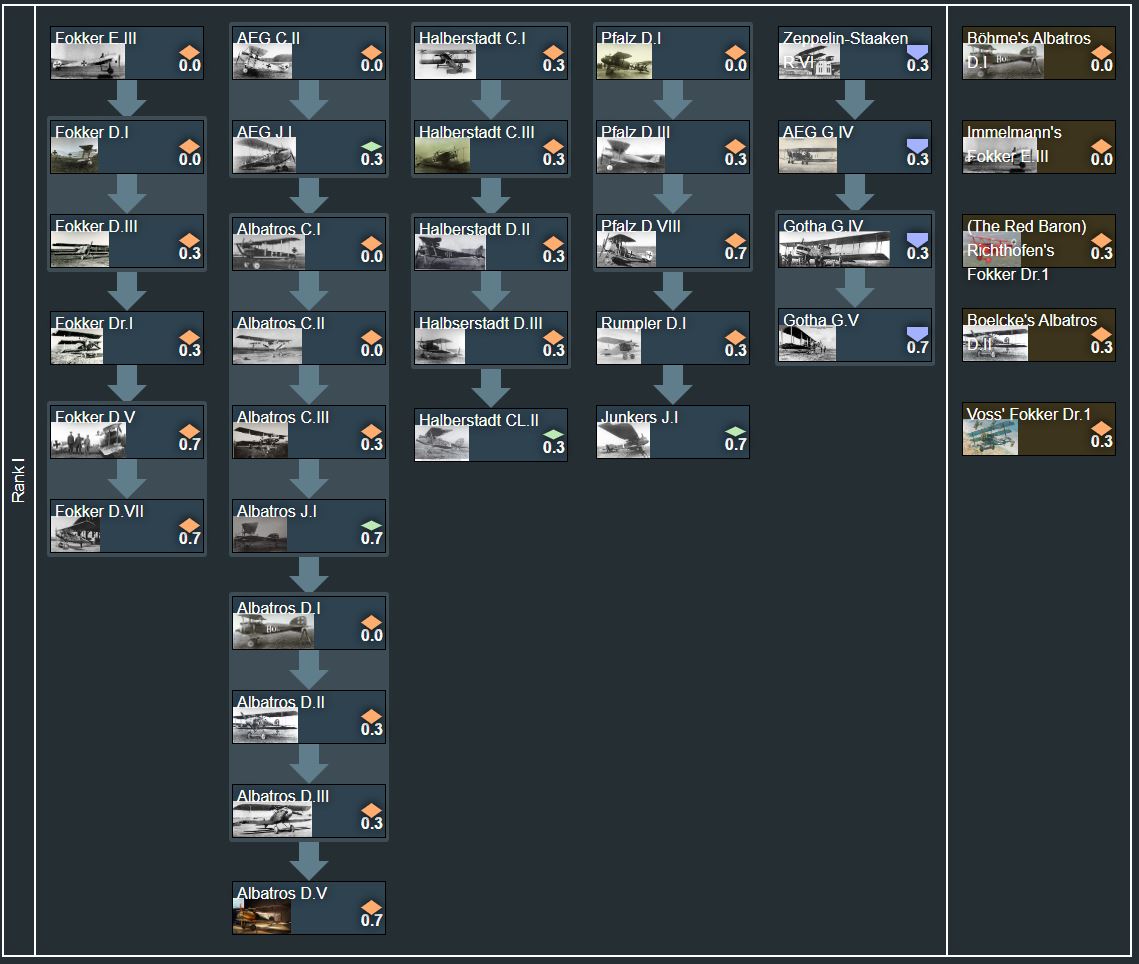The height and width of the screenshot is (964, 1139).
Task: Click the Pfalz D.I aircraft thumbnail
Action: click(x=625, y=61)
